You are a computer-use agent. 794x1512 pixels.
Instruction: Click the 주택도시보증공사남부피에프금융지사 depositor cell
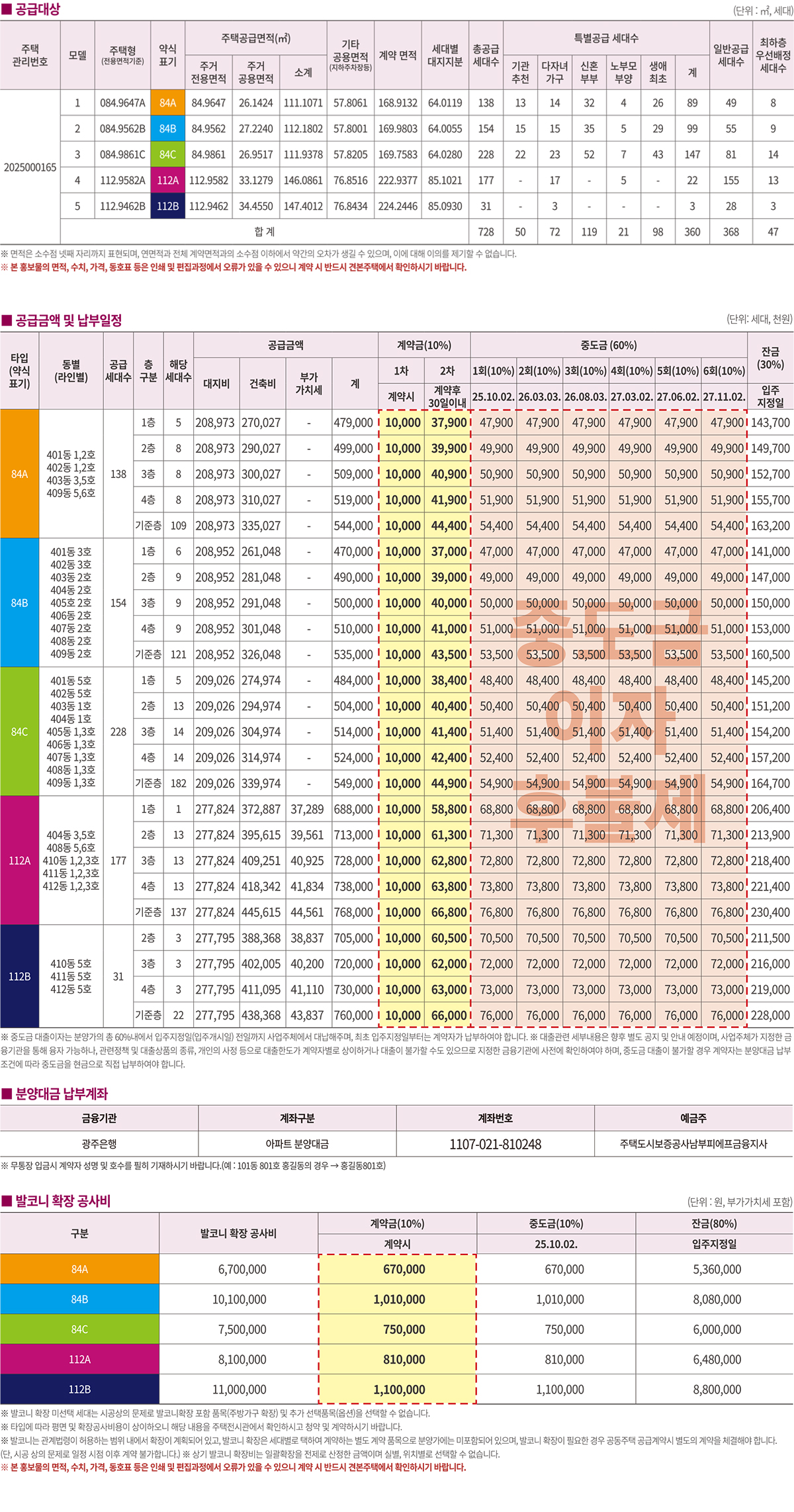coord(693,1144)
